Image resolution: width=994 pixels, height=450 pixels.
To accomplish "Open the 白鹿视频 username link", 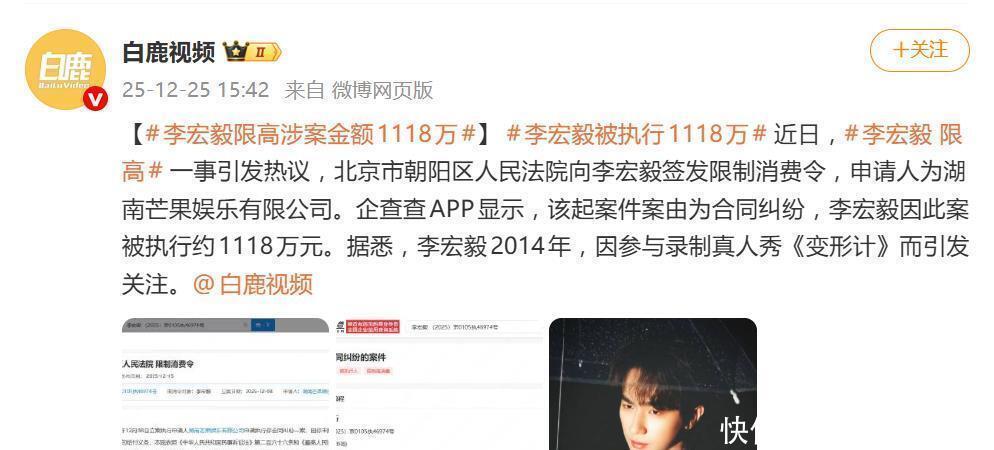I will [x=169, y=52].
